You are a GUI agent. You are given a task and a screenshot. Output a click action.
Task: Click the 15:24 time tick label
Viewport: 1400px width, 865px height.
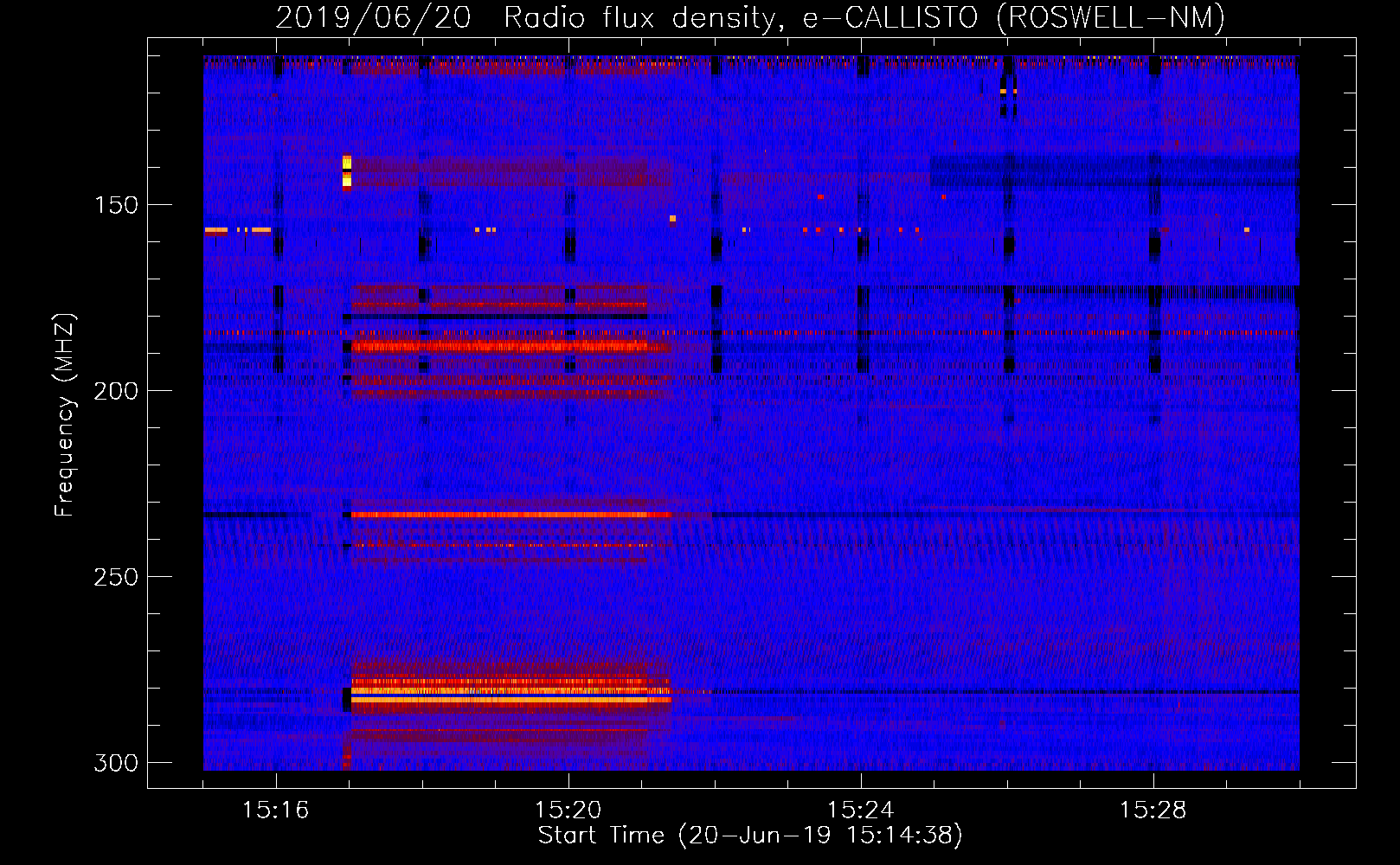click(x=861, y=810)
